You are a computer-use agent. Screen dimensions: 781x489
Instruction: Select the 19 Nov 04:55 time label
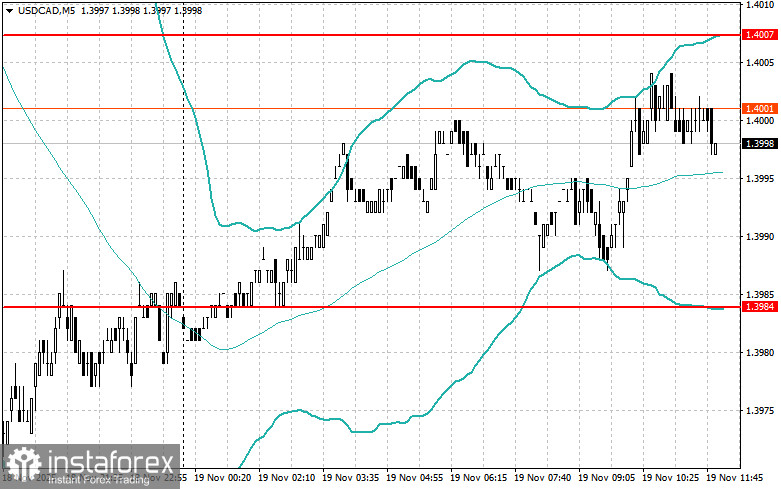[x=414, y=478]
